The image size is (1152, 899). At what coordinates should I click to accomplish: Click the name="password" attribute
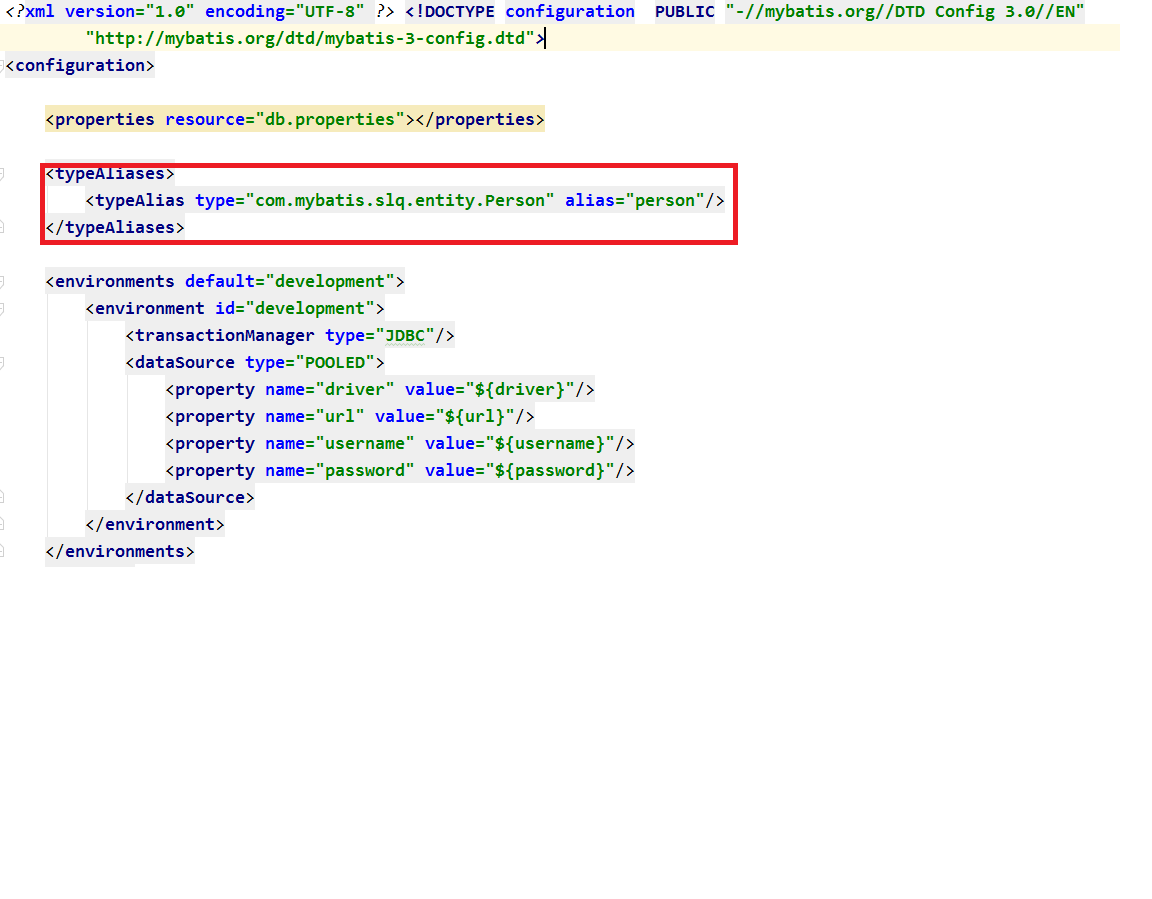pyautogui.click(x=340, y=471)
